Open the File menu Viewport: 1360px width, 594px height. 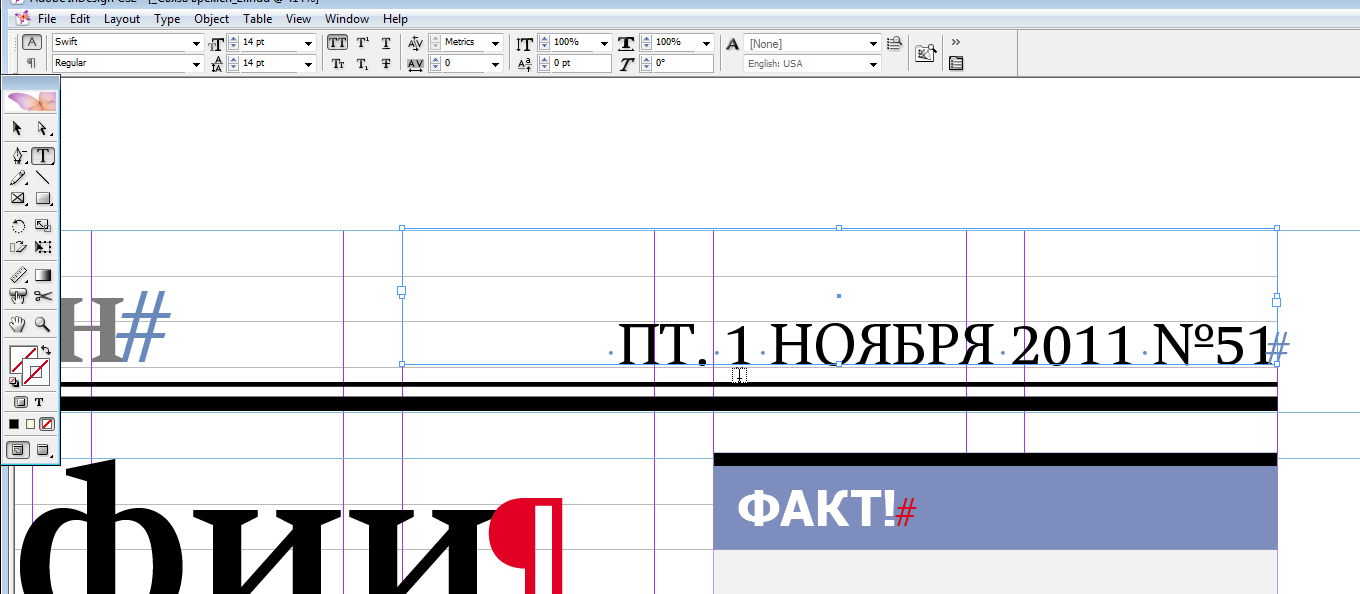(47, 19)
